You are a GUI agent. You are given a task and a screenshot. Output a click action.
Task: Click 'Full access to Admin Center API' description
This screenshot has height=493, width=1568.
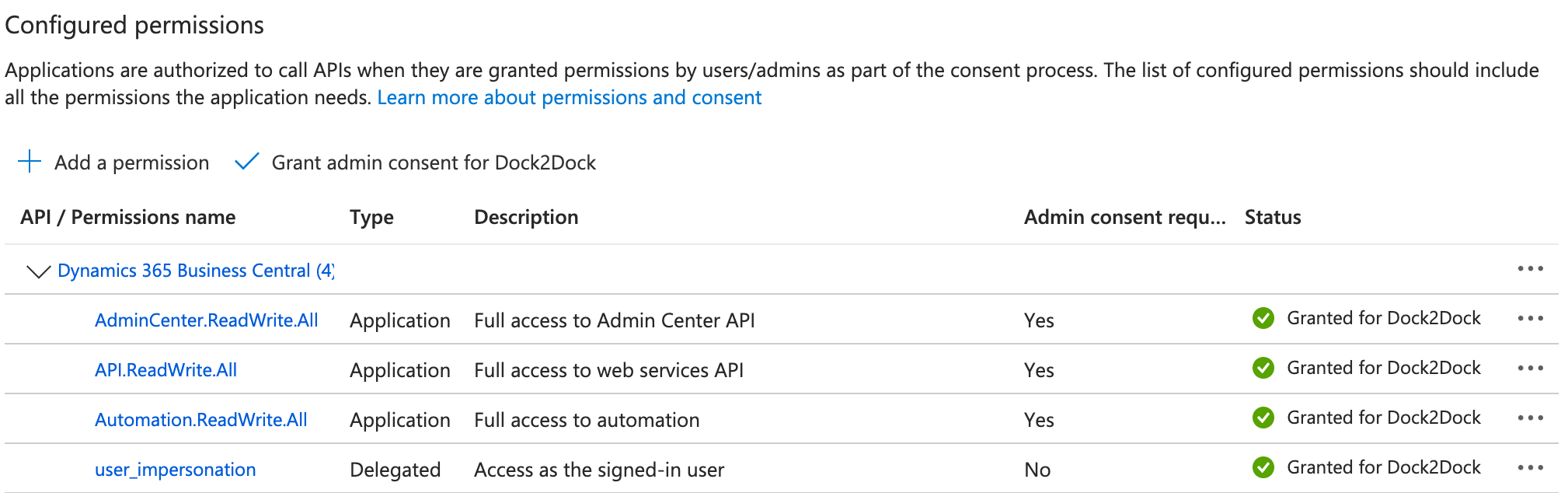coord(615,320)
